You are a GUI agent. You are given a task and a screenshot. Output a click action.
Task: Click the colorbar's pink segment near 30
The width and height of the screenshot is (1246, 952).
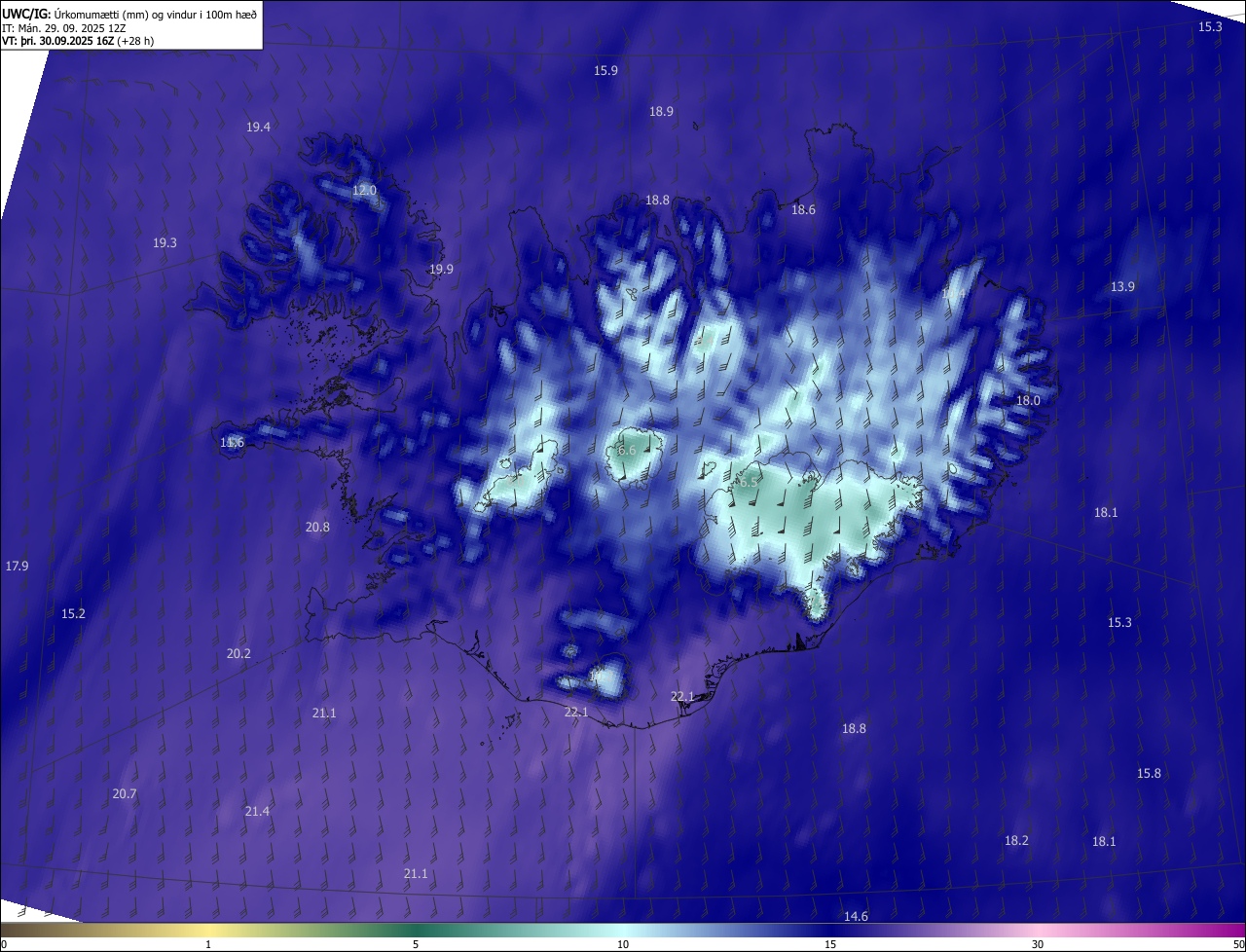point(1039,930)
